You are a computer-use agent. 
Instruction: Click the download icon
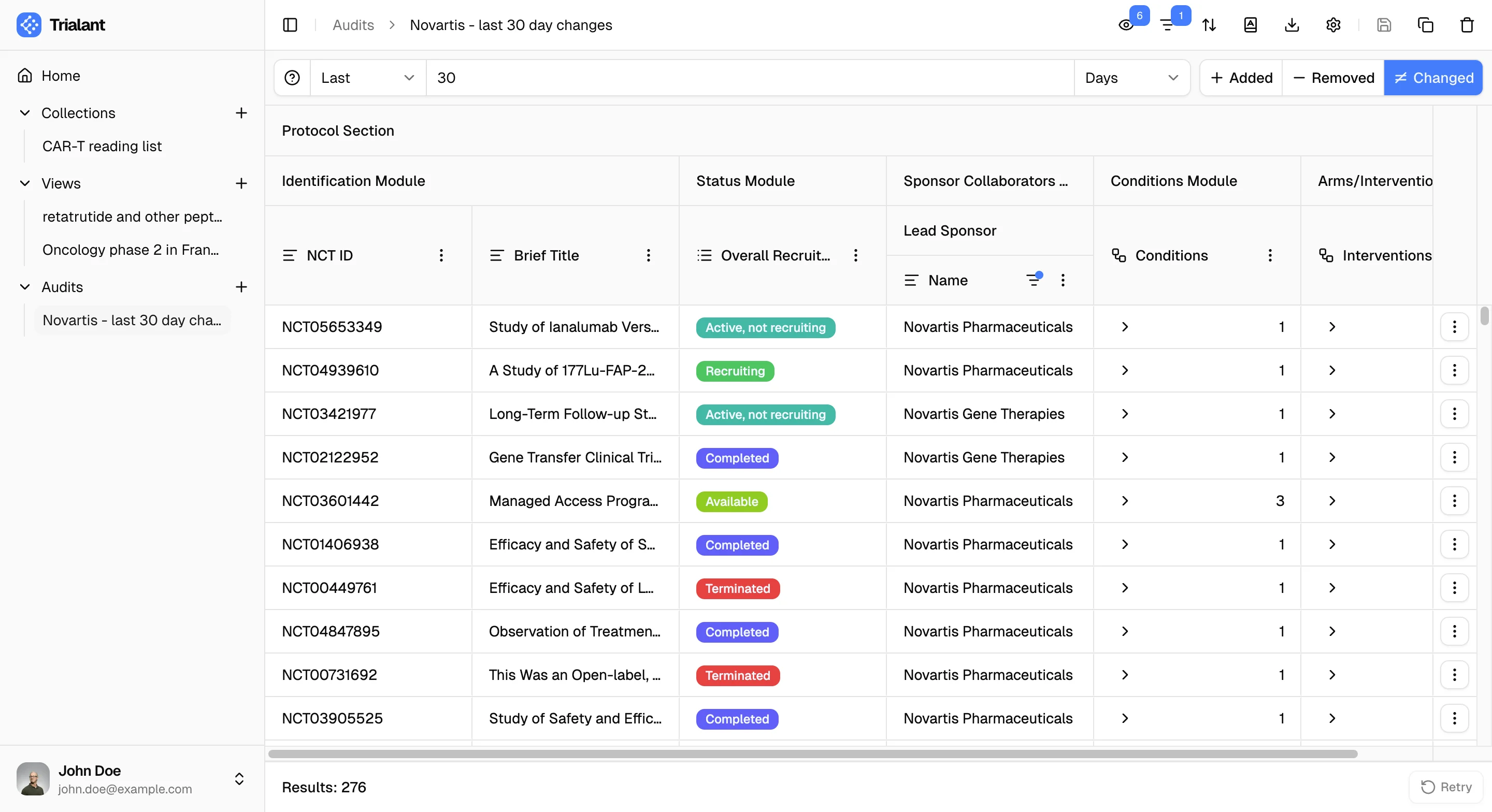[1292, 25]
